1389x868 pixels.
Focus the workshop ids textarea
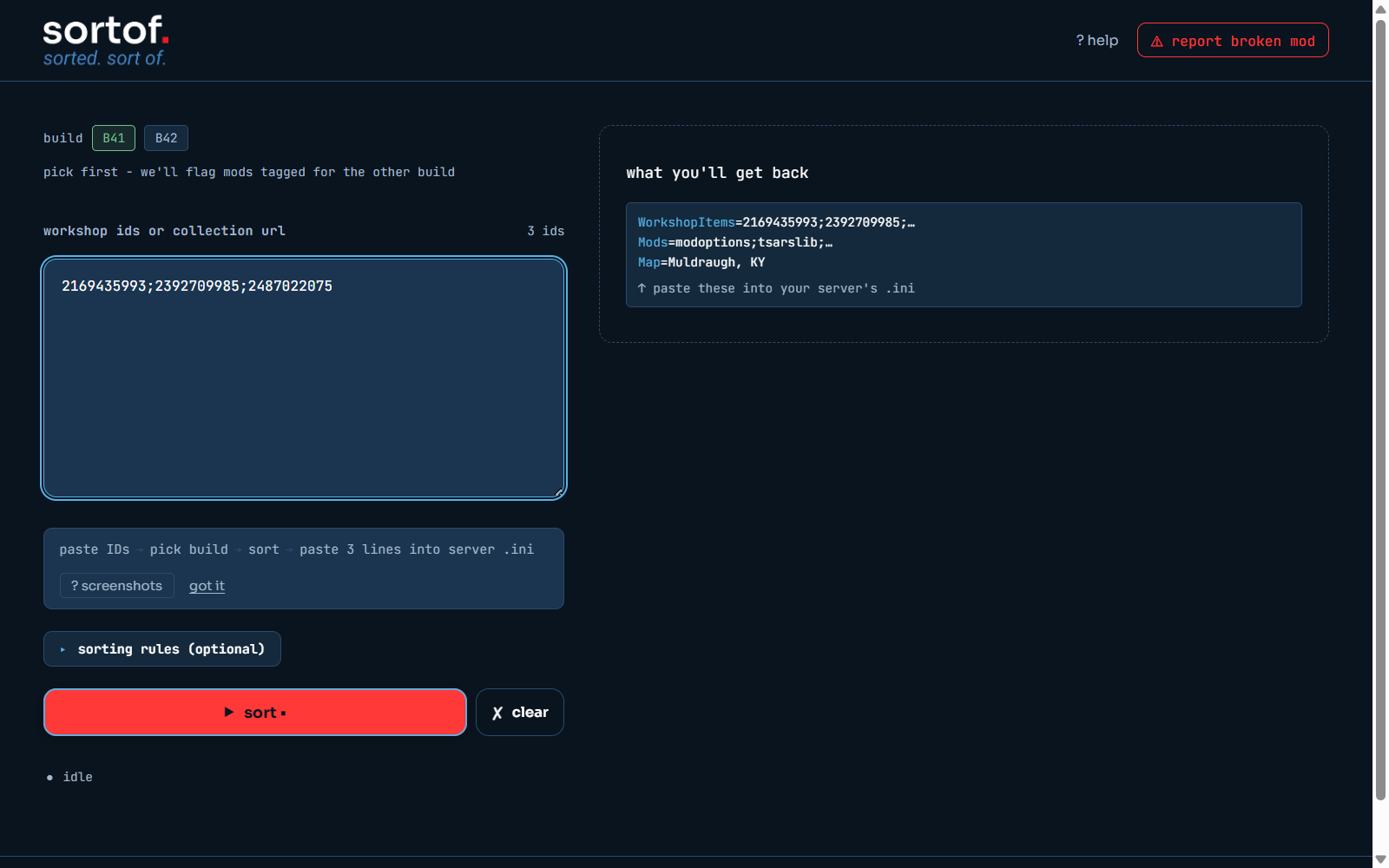pos(304,378)
